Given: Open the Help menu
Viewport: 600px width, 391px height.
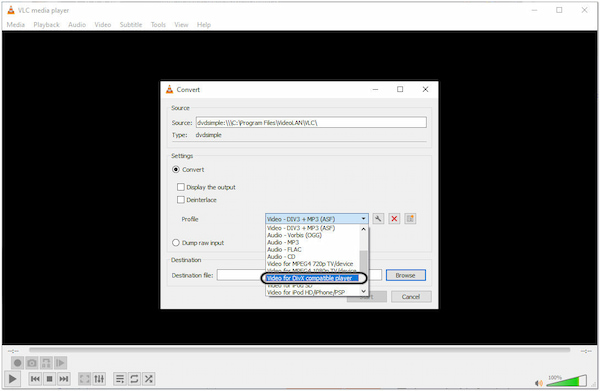Looking at the screenshot, I should [204, 24].
